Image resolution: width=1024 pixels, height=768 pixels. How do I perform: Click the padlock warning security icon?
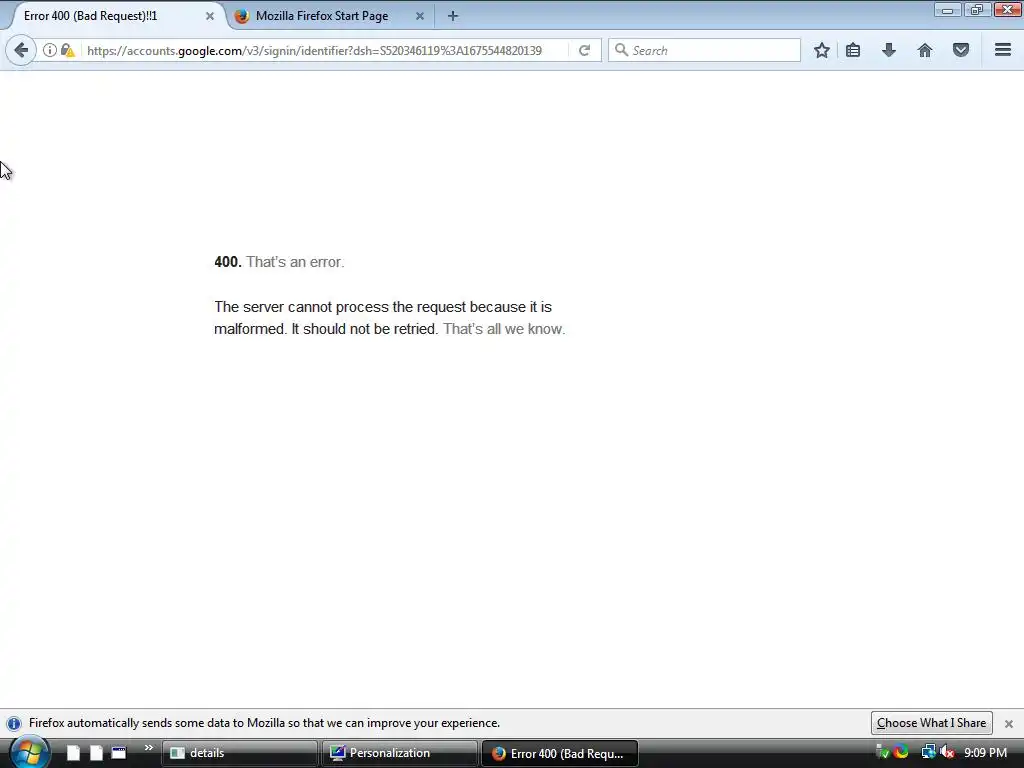[x=67, y=50]
